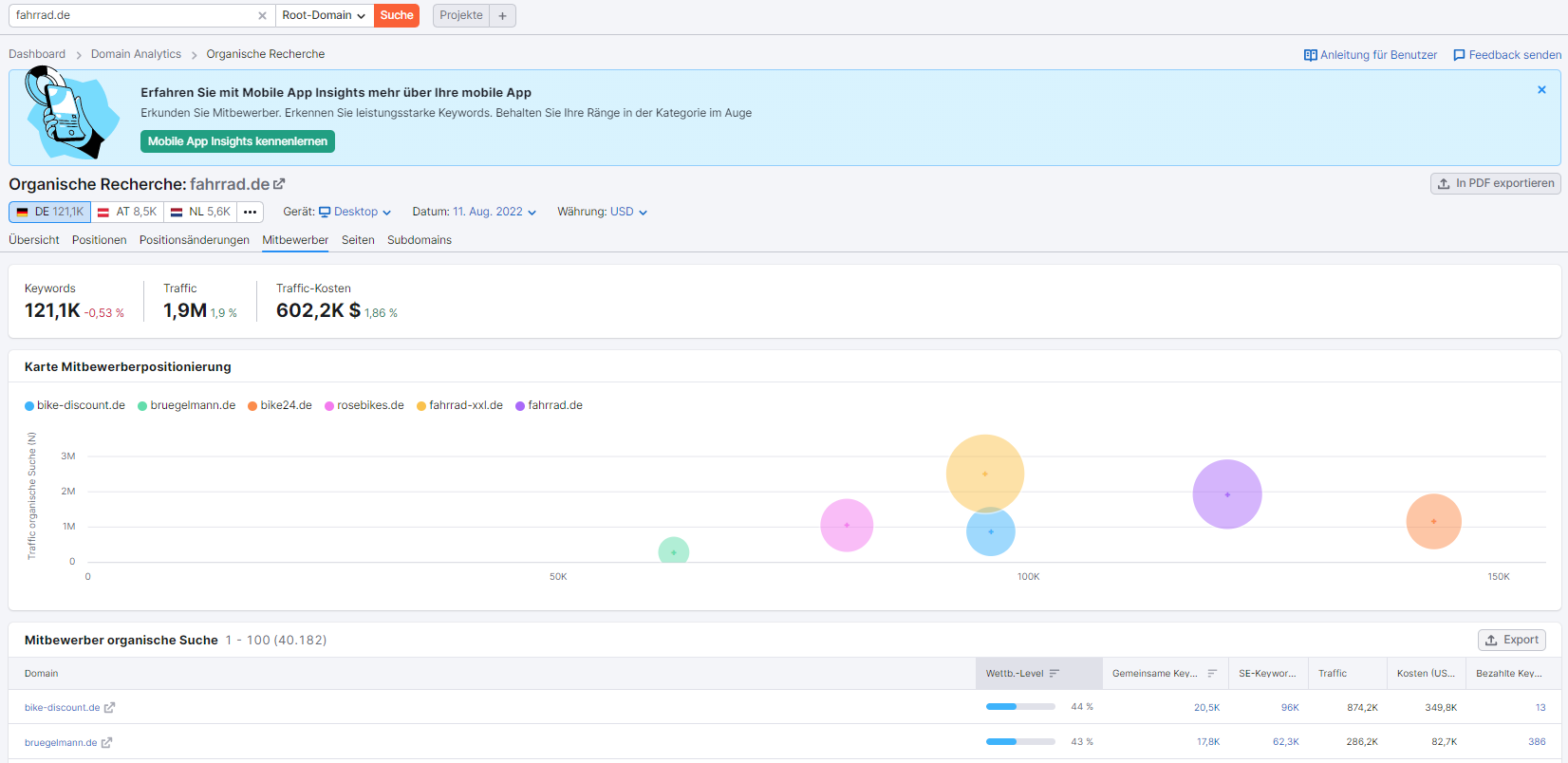Click the orange bike24.de bubble
1568x763 pixels.
(x=1433, y=521)
